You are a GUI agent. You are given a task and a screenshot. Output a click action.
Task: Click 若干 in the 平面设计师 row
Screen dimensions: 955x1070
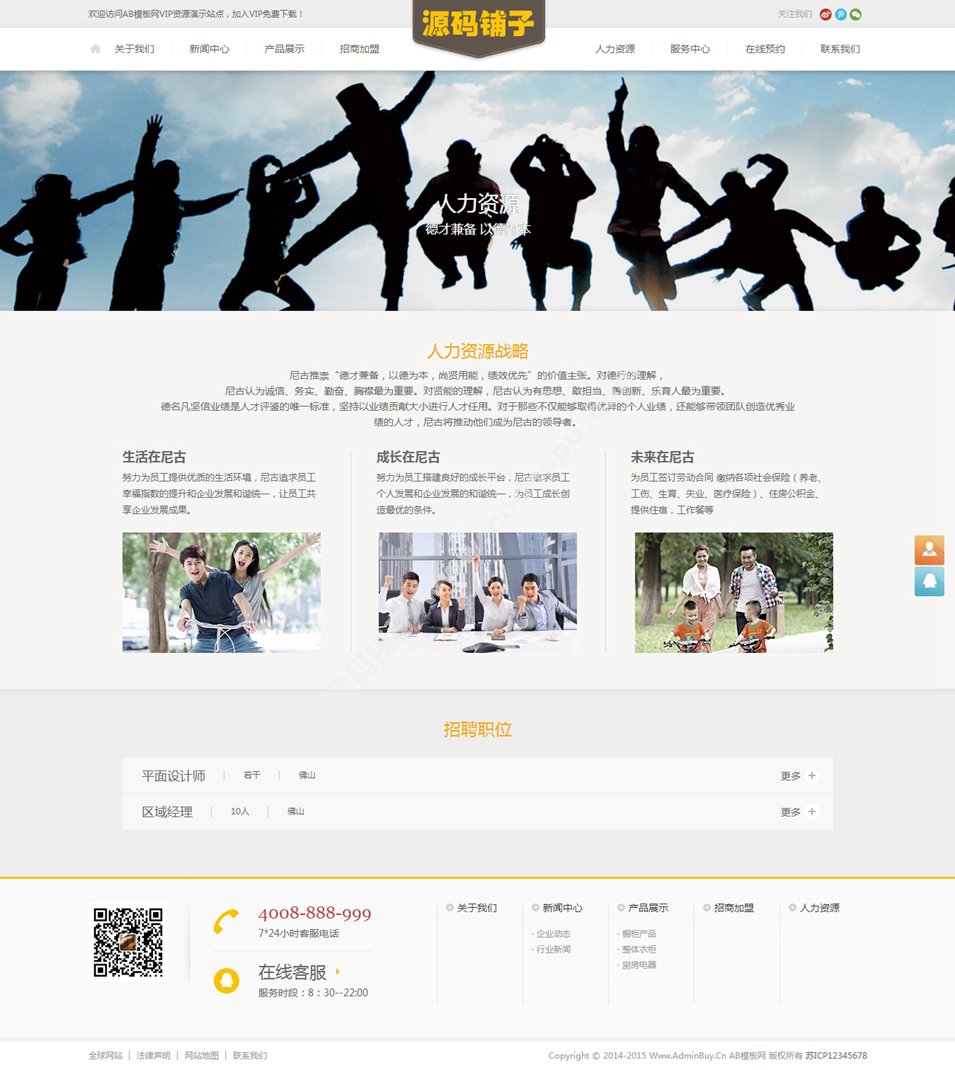tap(252, 775)
